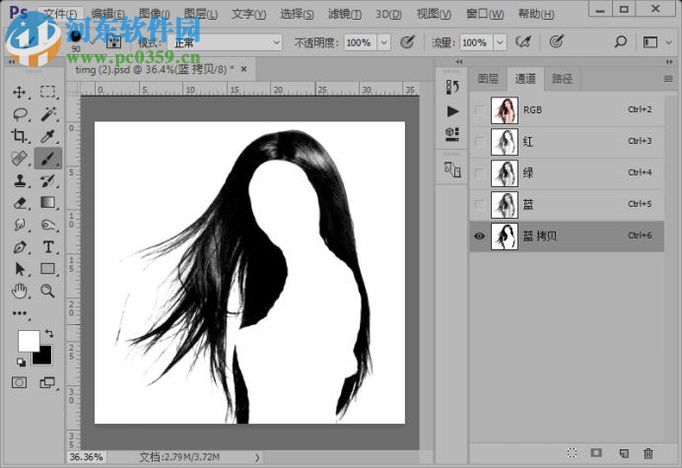
Task: Select the Move tool
Action: [x=19, y=92]
